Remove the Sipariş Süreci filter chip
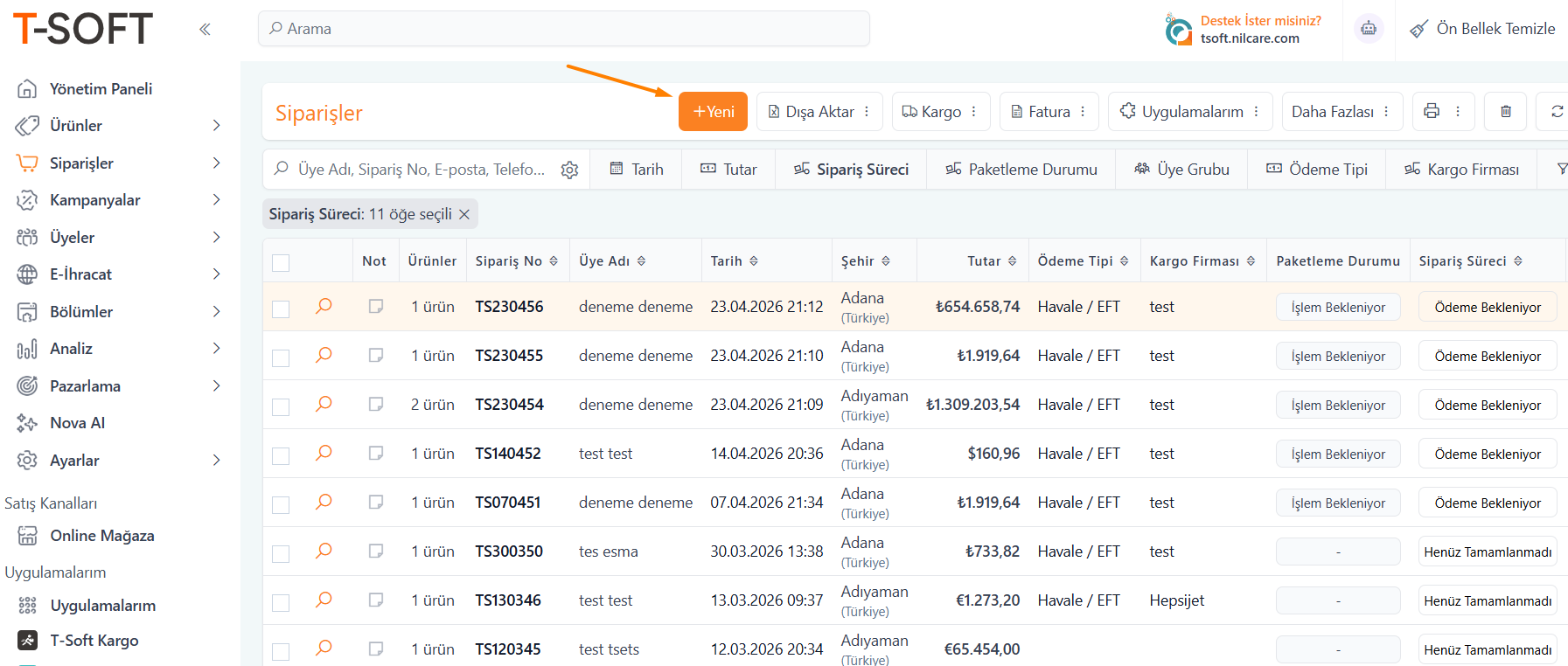This screenshot has width=1568, height=666. coord(464,214)
